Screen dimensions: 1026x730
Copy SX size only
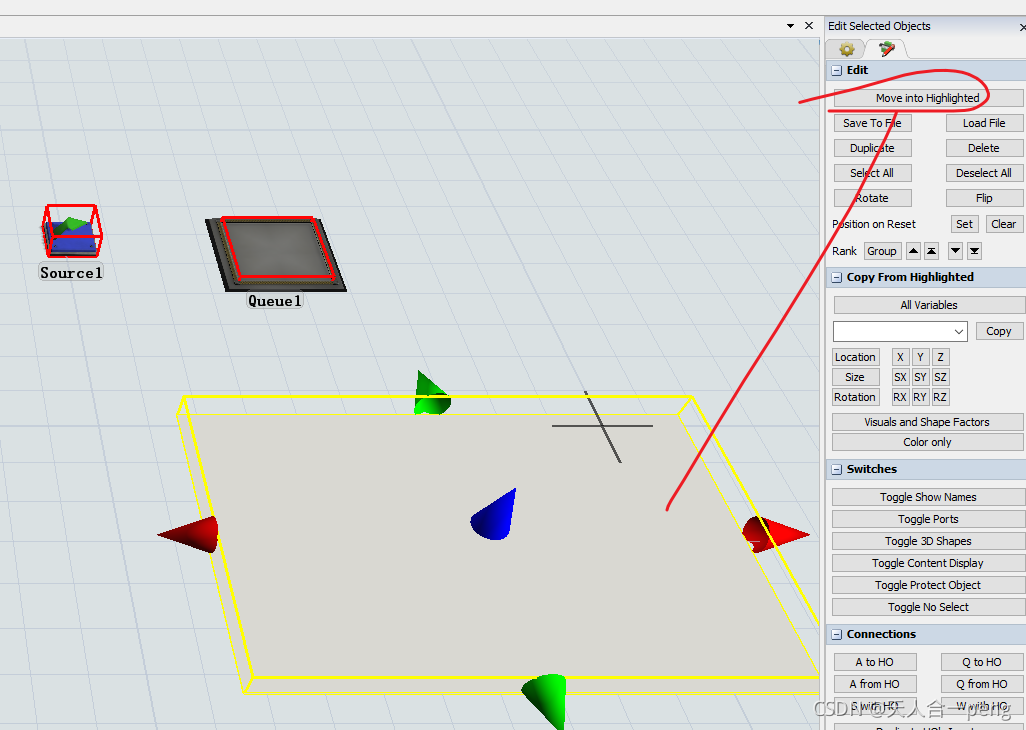[900, 377]
